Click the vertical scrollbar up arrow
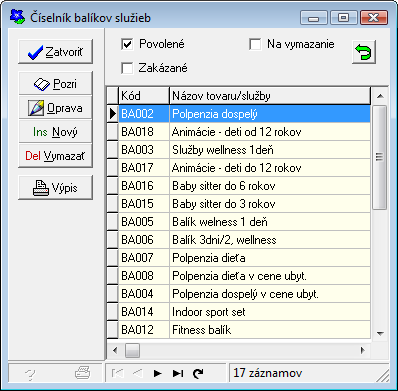The width and height of the screenshot is (398, 391). (380, 96)
